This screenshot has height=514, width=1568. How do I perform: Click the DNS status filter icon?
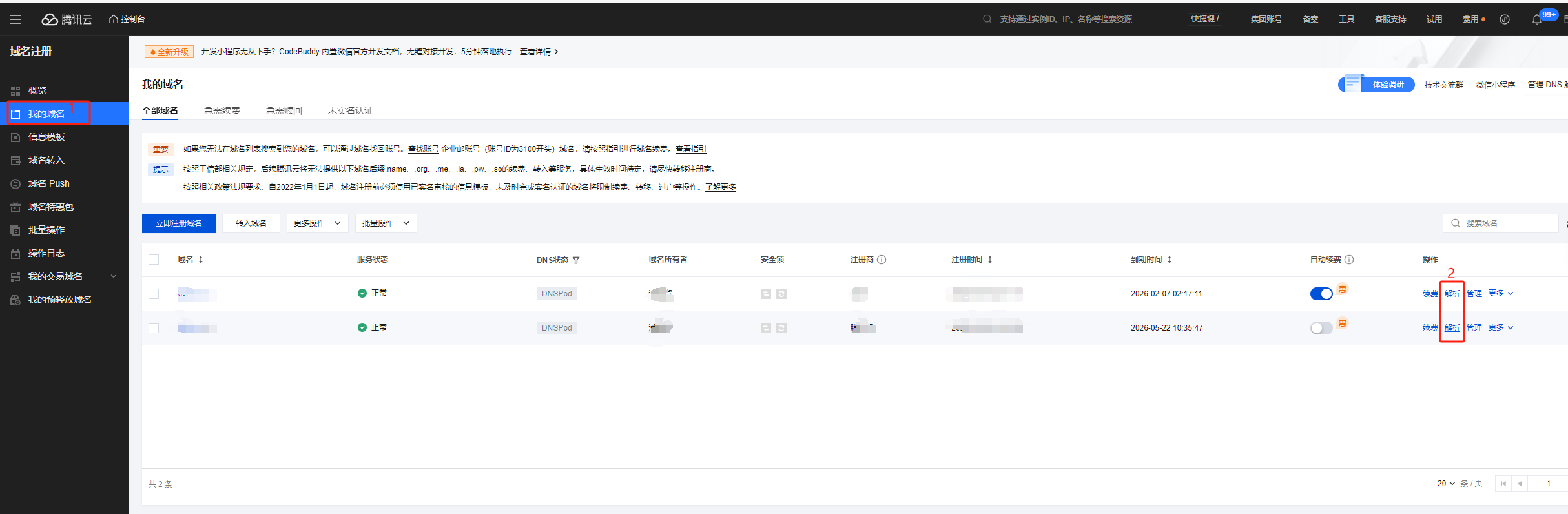[576, 260]
